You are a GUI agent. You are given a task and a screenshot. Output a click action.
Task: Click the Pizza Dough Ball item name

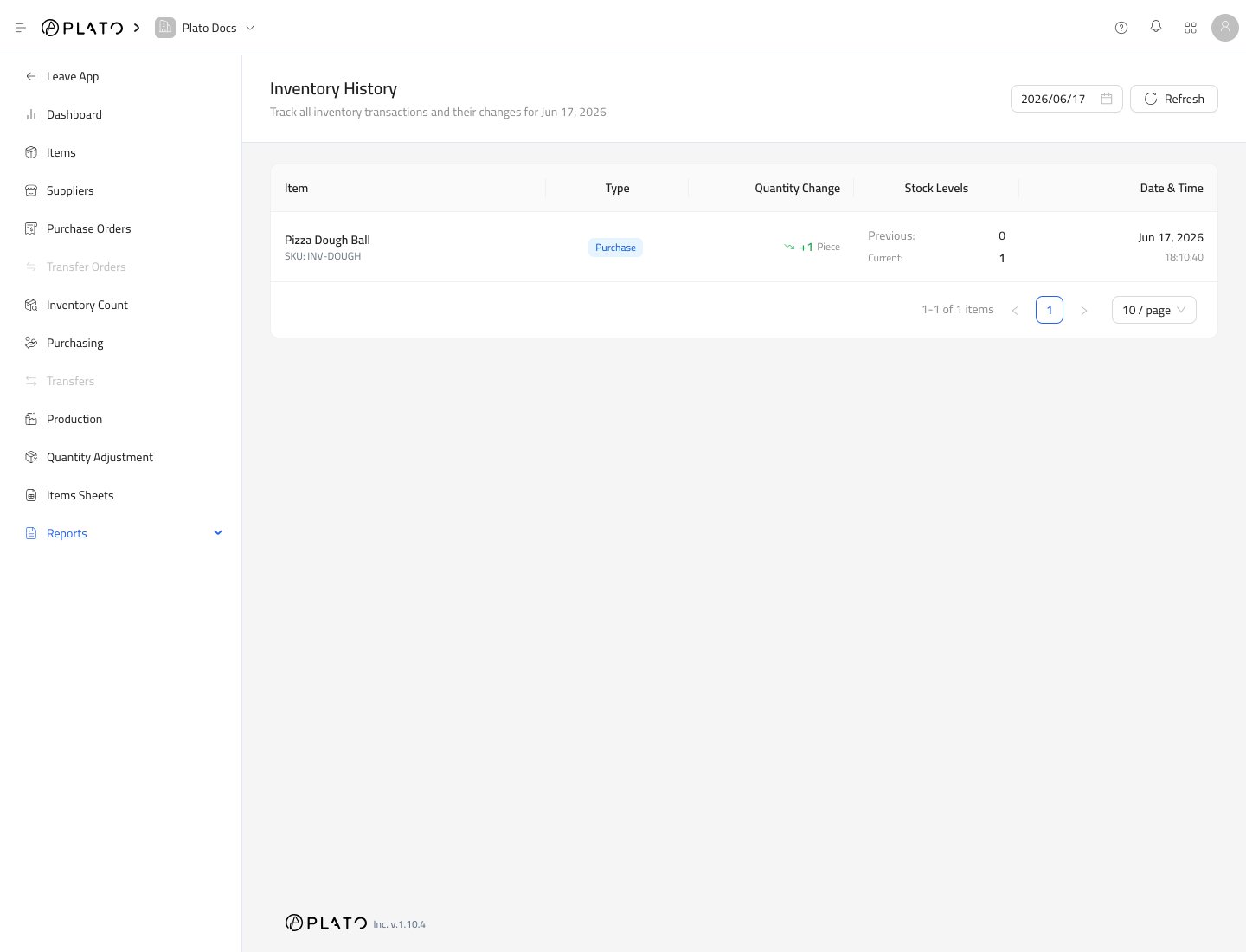pyautogui.click(x=327, y=240)
